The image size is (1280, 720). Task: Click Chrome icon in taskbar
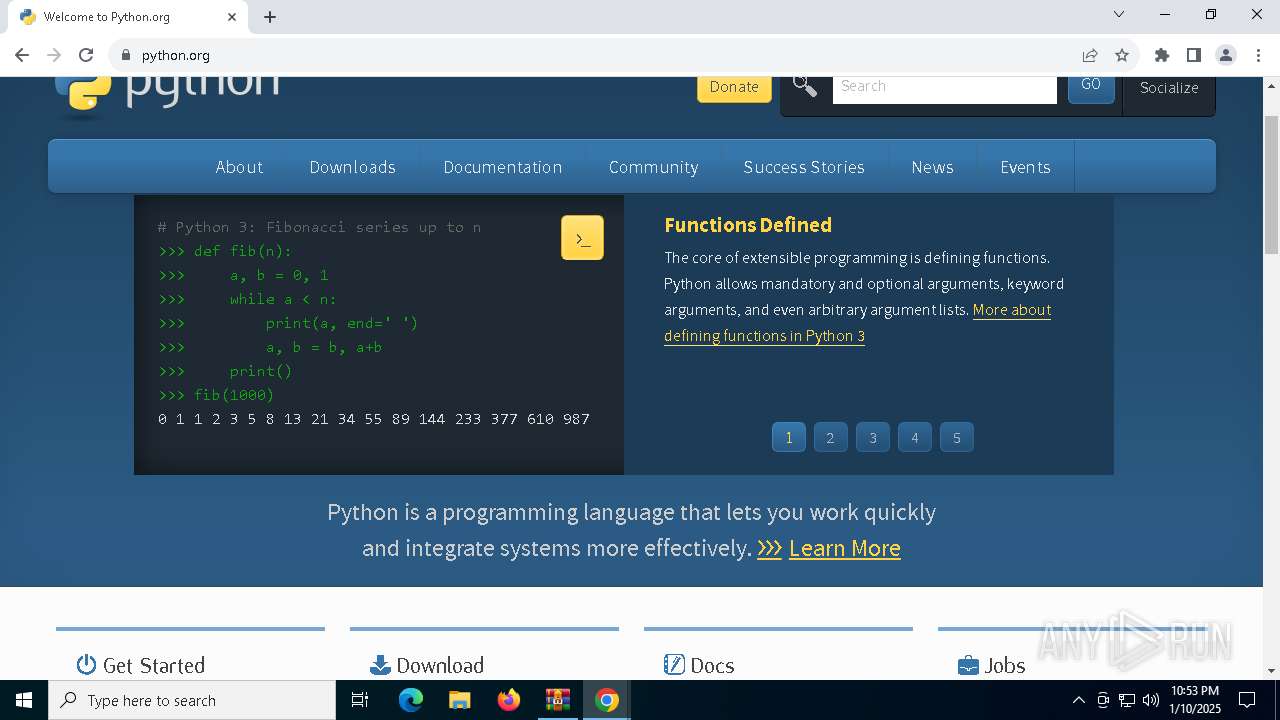tap(606, 700)
